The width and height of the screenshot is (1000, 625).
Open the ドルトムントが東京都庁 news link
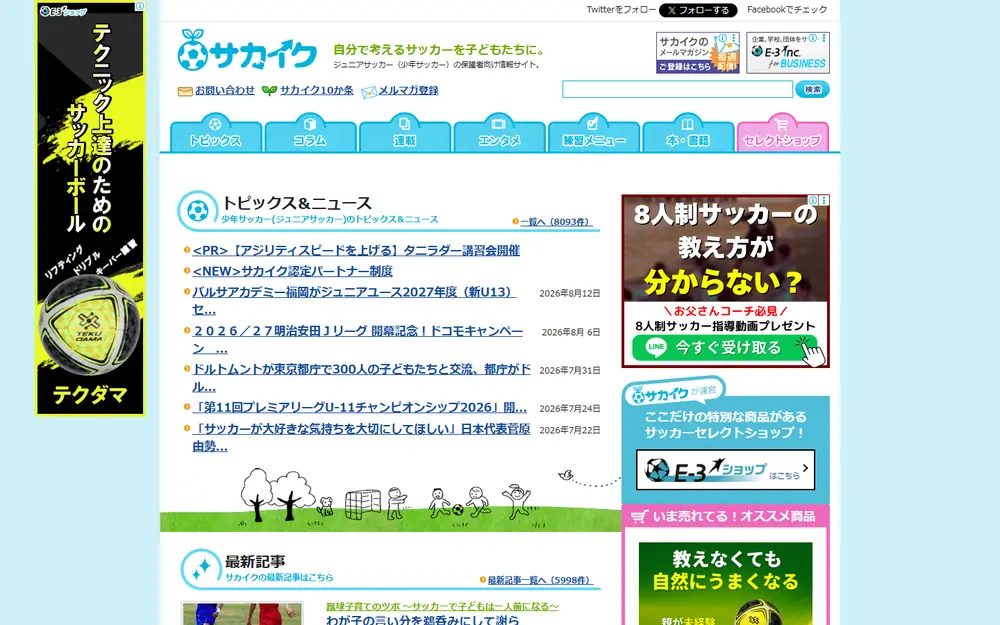361,378
